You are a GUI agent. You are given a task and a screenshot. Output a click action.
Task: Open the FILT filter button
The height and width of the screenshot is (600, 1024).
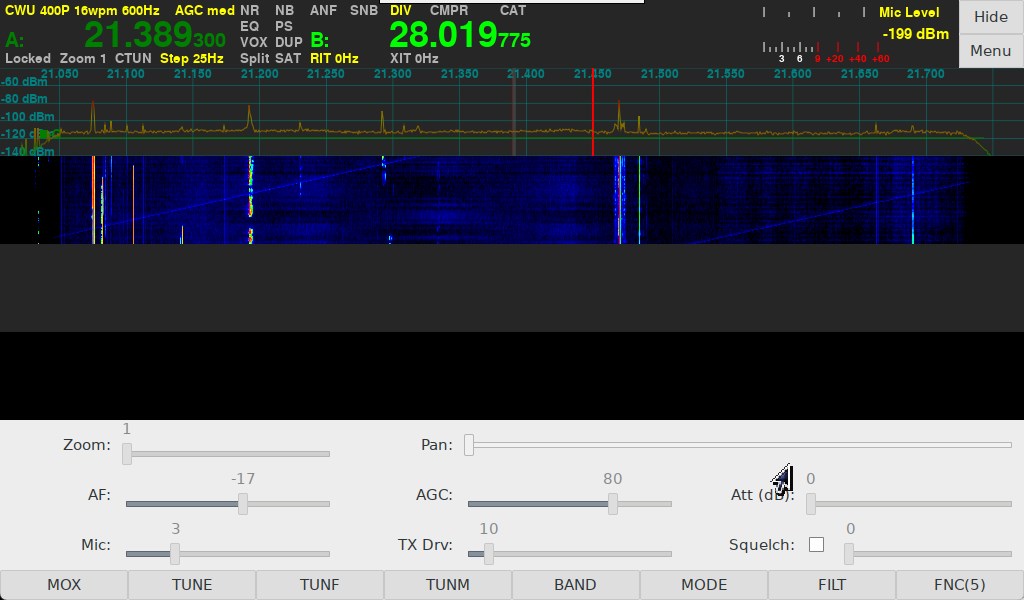pyautogui.click(x=832, y=584)
